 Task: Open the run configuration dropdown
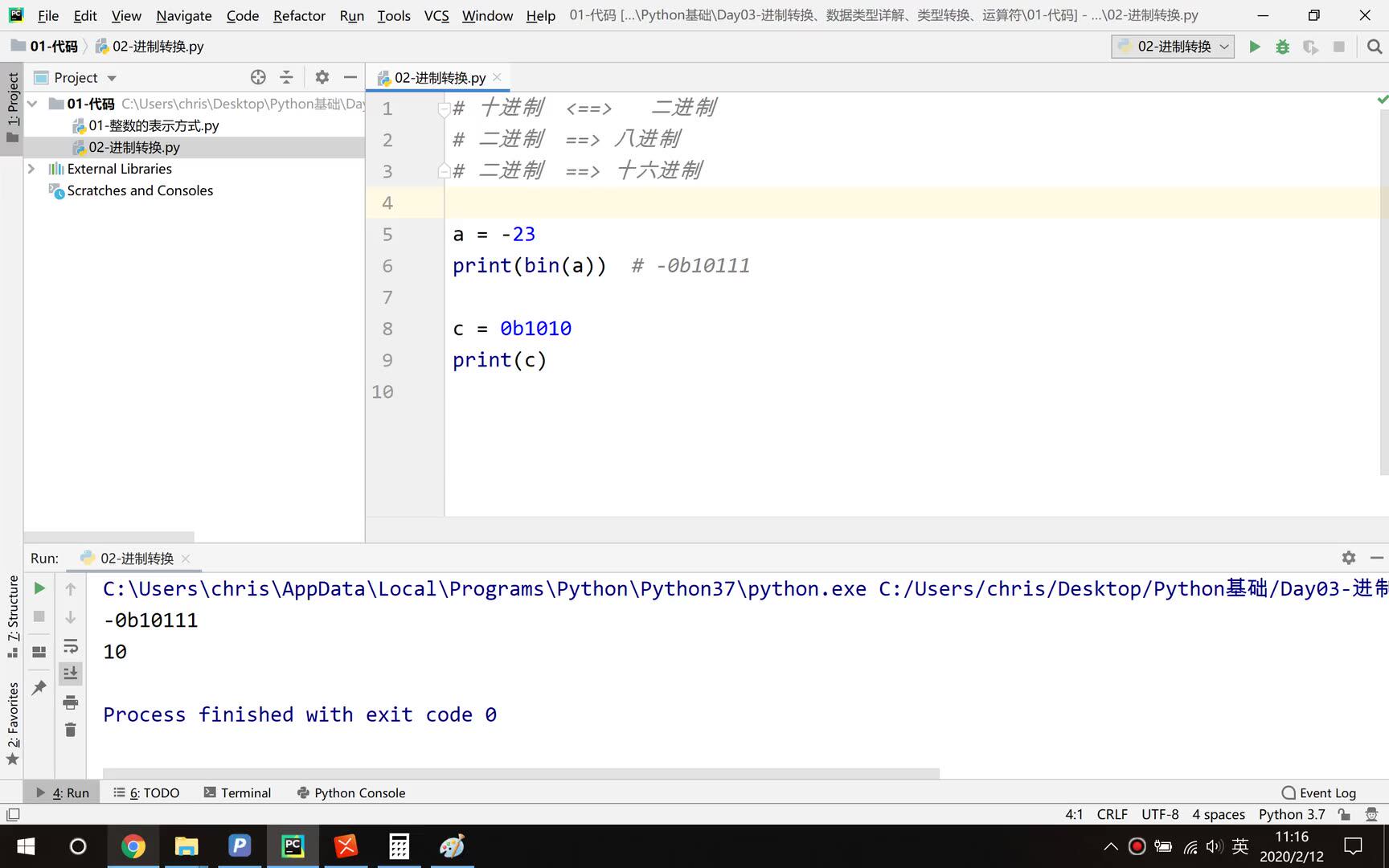tap(1173, 47)
